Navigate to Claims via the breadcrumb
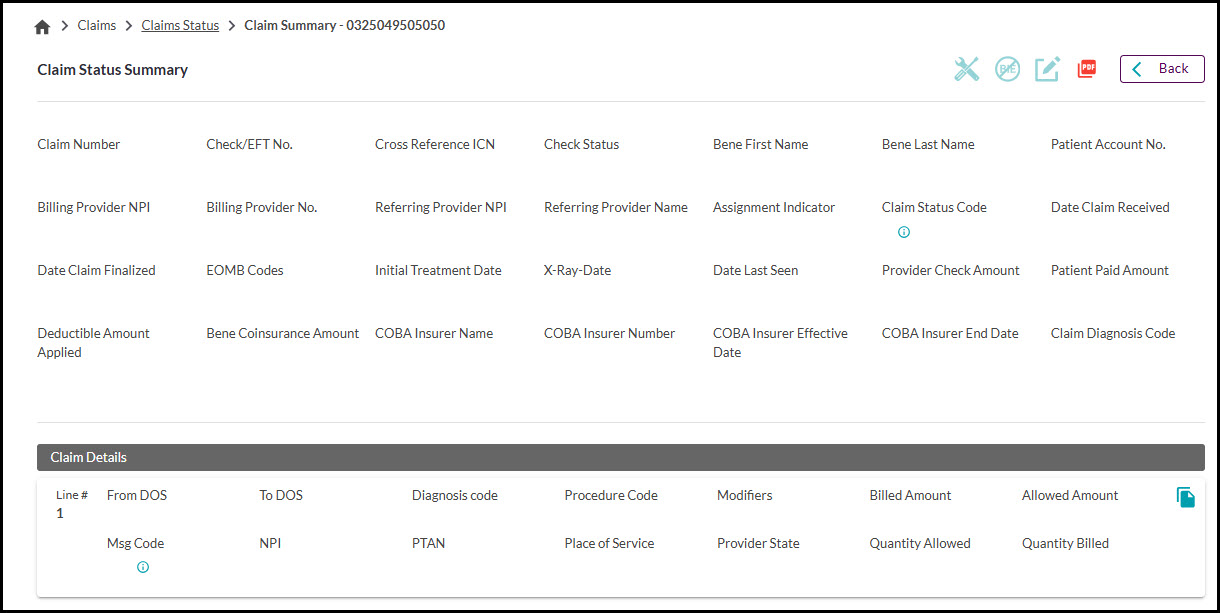The image size is (1220, 613). [x=97, y=25]
